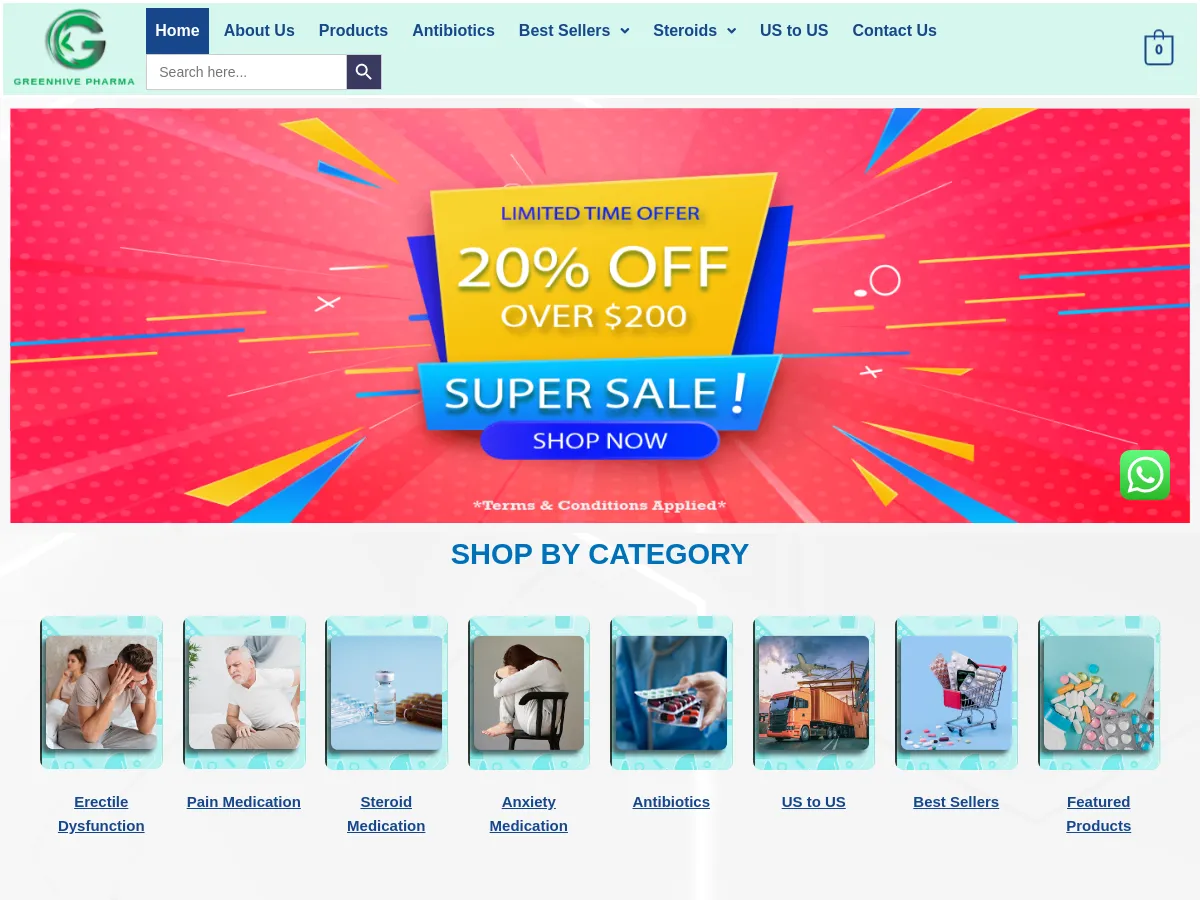This screenshot has width=1200, height=900.
Task: Focus the Search here input field
Action: pyautogui.click(x=247, y=72)
